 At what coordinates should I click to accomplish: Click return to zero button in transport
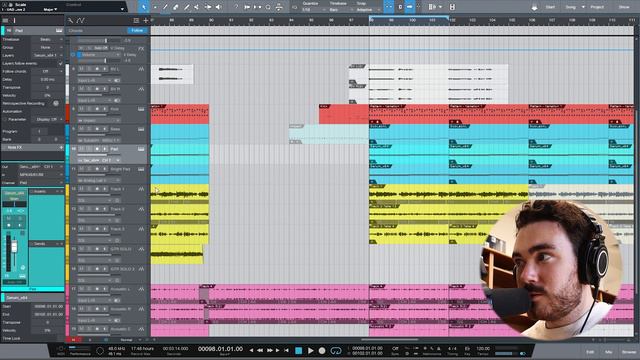pos(287,350)
